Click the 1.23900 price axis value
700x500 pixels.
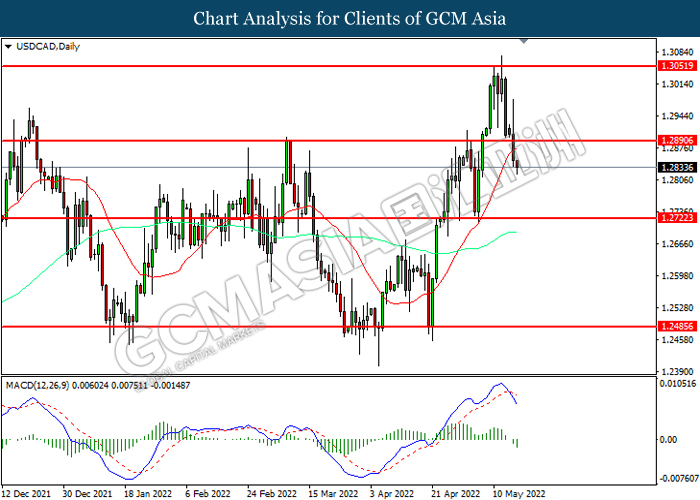[678, 371]
